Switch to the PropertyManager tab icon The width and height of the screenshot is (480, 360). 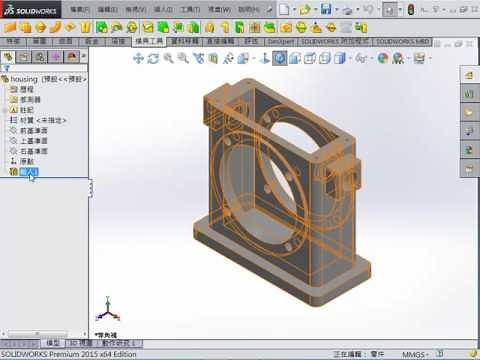pos(24,57)
